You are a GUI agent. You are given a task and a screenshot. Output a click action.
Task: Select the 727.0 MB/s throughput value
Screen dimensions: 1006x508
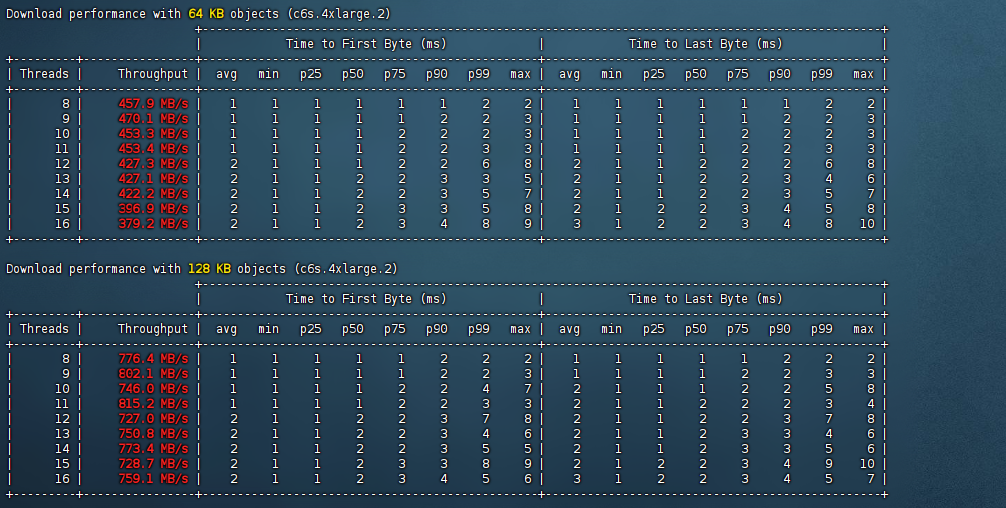pyautogui.click(x=153, y=418)
